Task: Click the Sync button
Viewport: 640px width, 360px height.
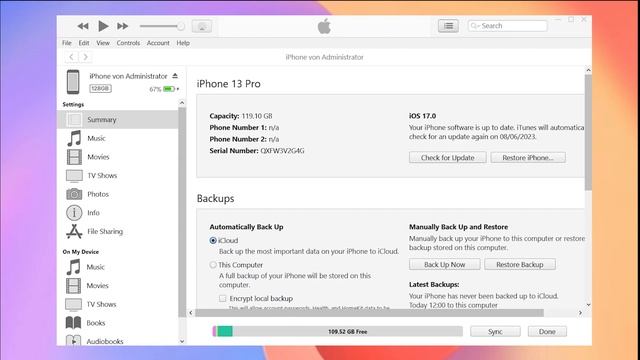Action: (x=495, y=331)
